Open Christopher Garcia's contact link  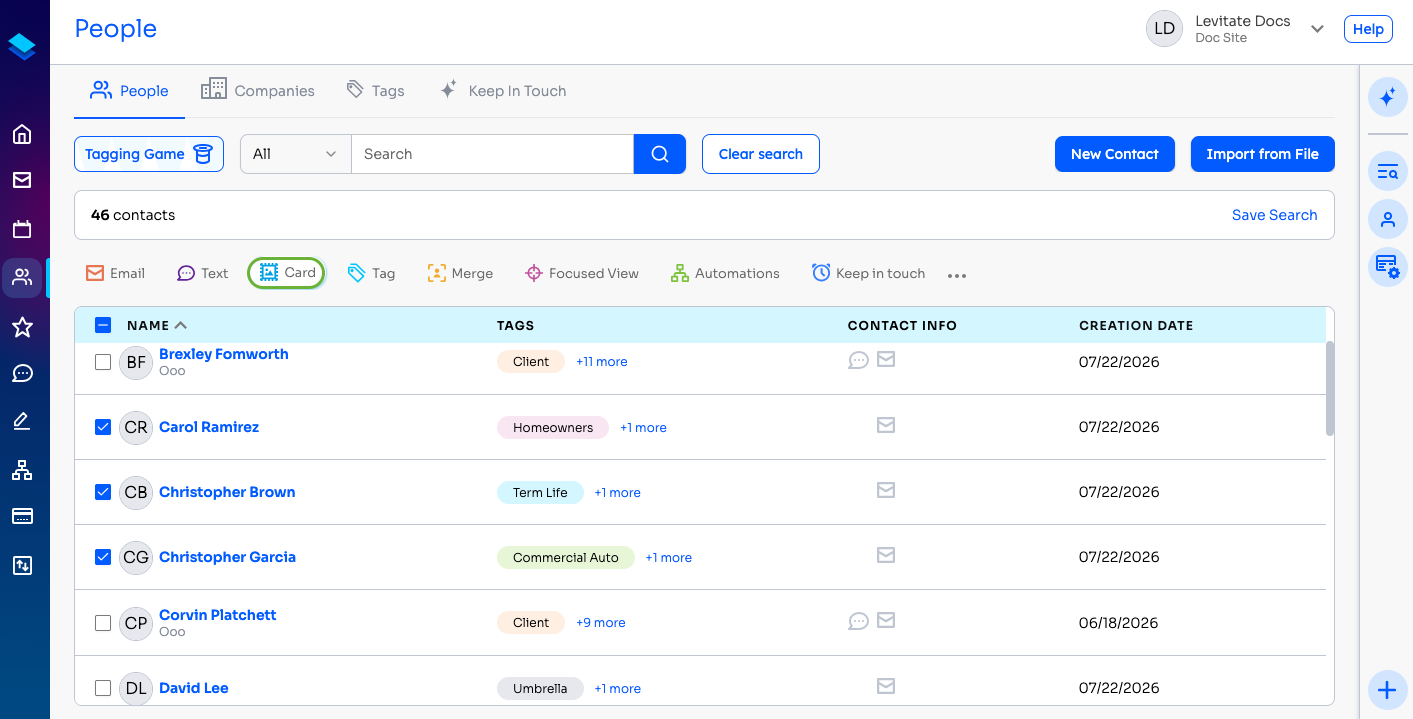coord(227,557)
